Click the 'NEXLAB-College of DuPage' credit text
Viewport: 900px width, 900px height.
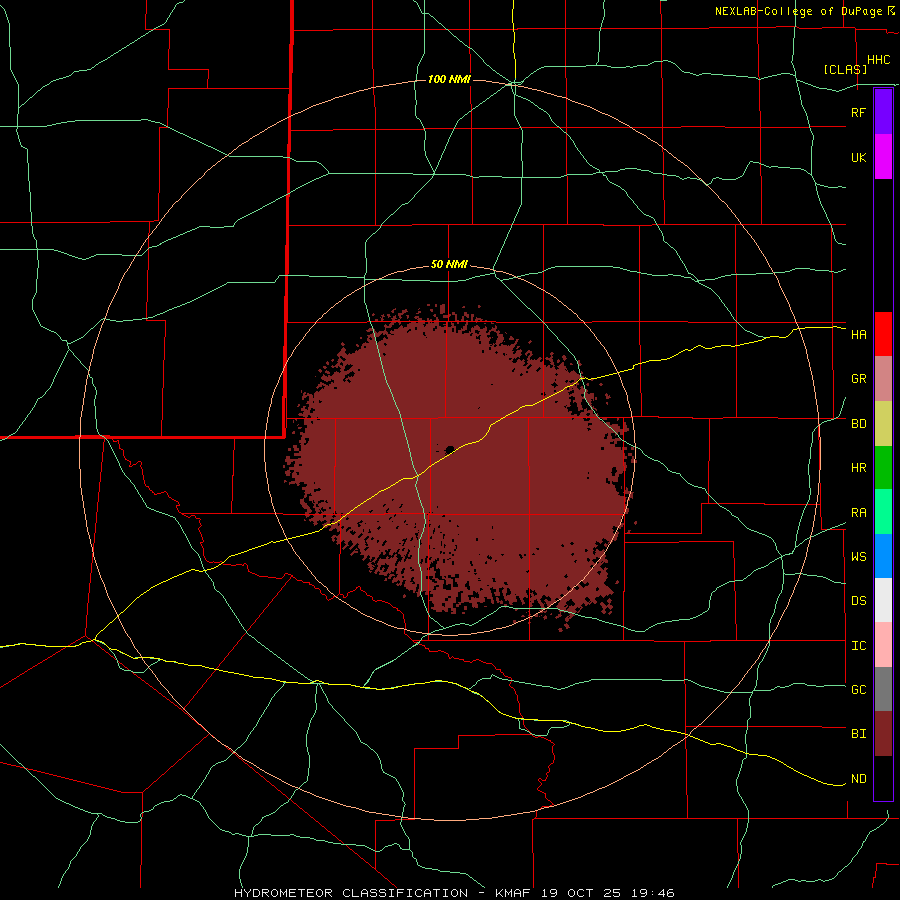click(798, 11)
